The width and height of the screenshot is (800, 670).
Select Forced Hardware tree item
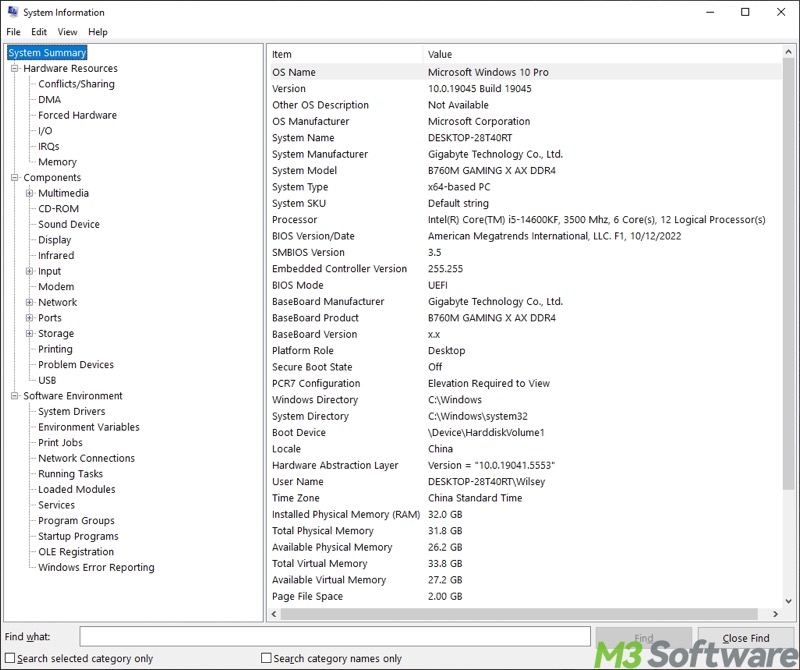(77, 115)
